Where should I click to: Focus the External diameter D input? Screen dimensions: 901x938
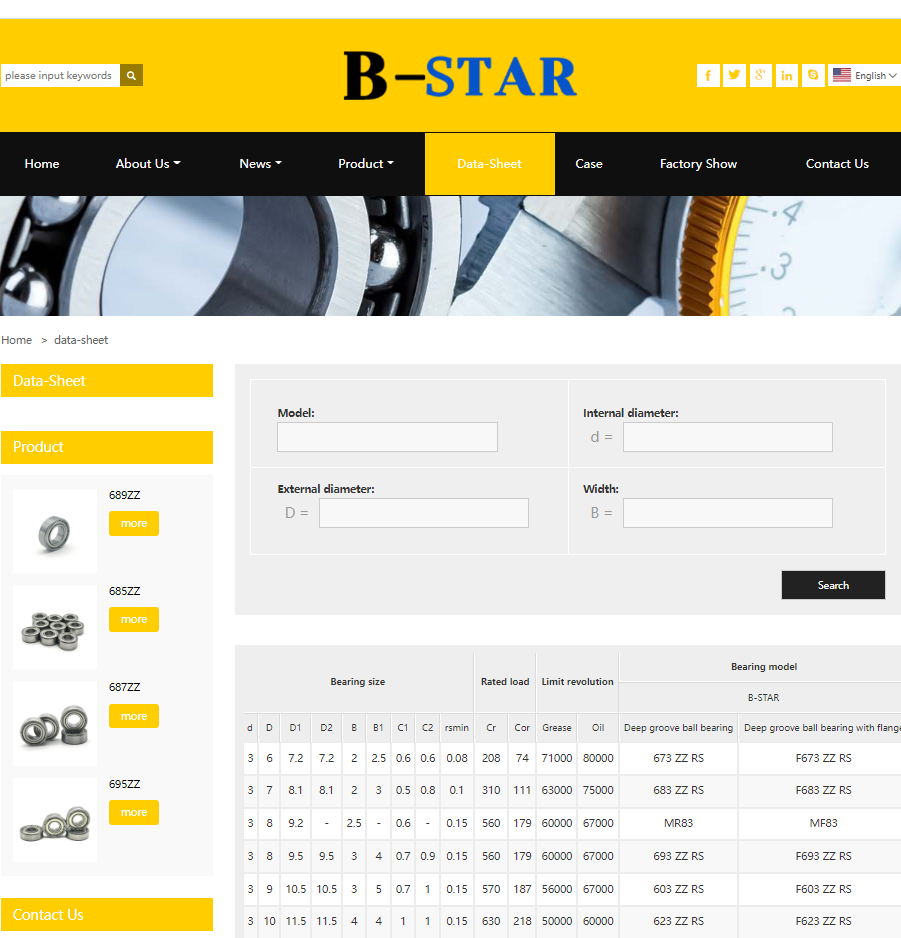(x=424, y=513)
